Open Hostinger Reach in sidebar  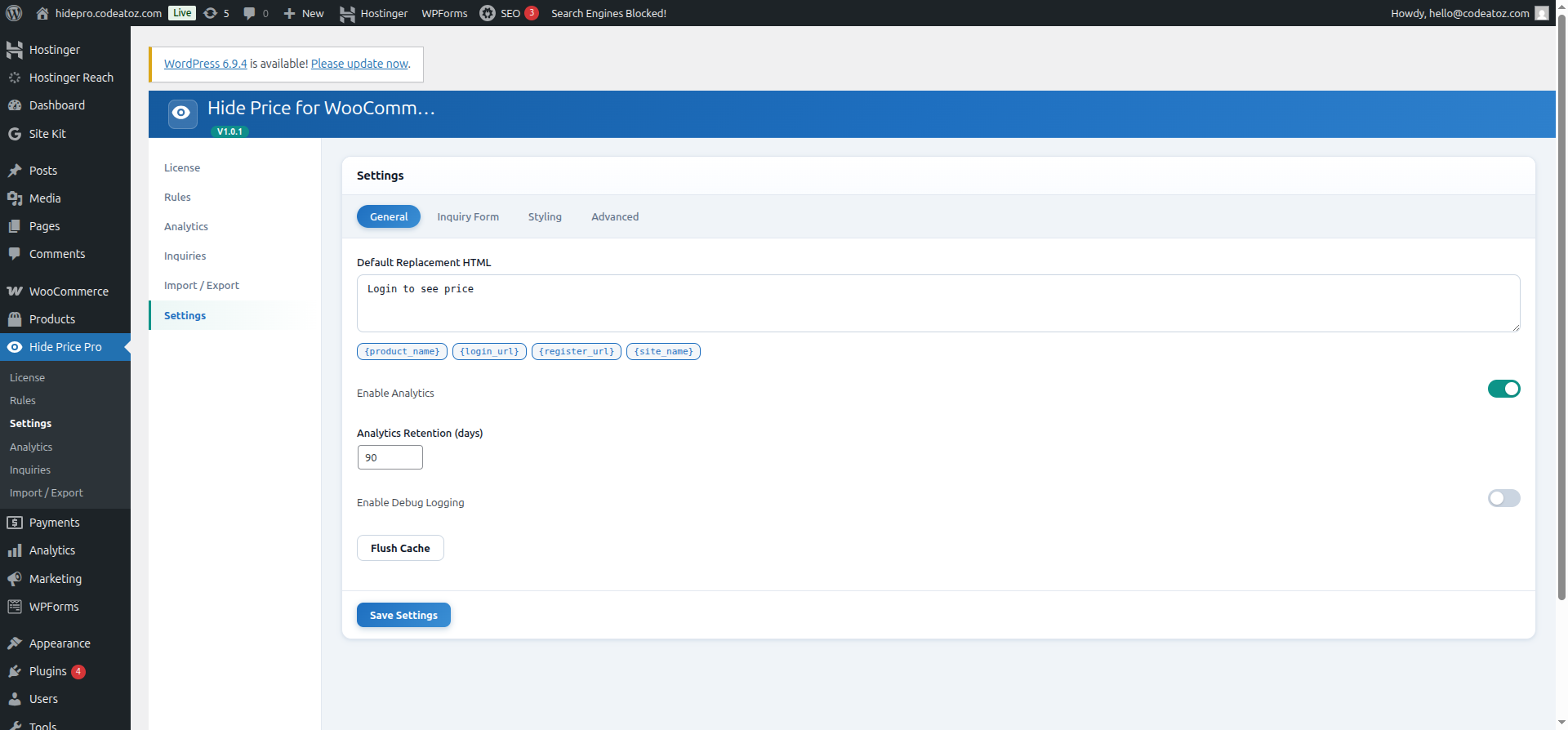(65, 78)
